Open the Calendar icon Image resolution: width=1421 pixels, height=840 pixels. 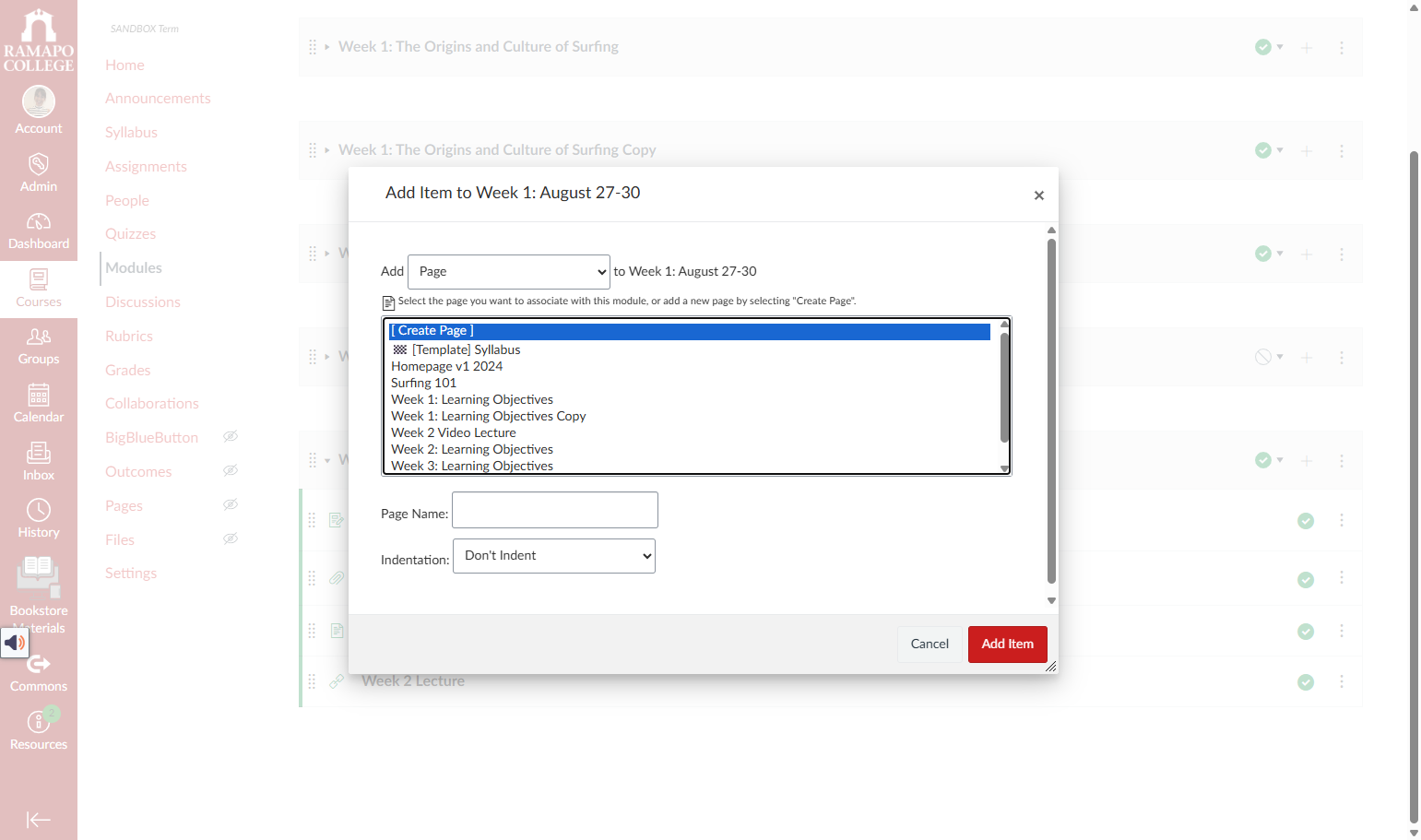click(x=39, y=404)
